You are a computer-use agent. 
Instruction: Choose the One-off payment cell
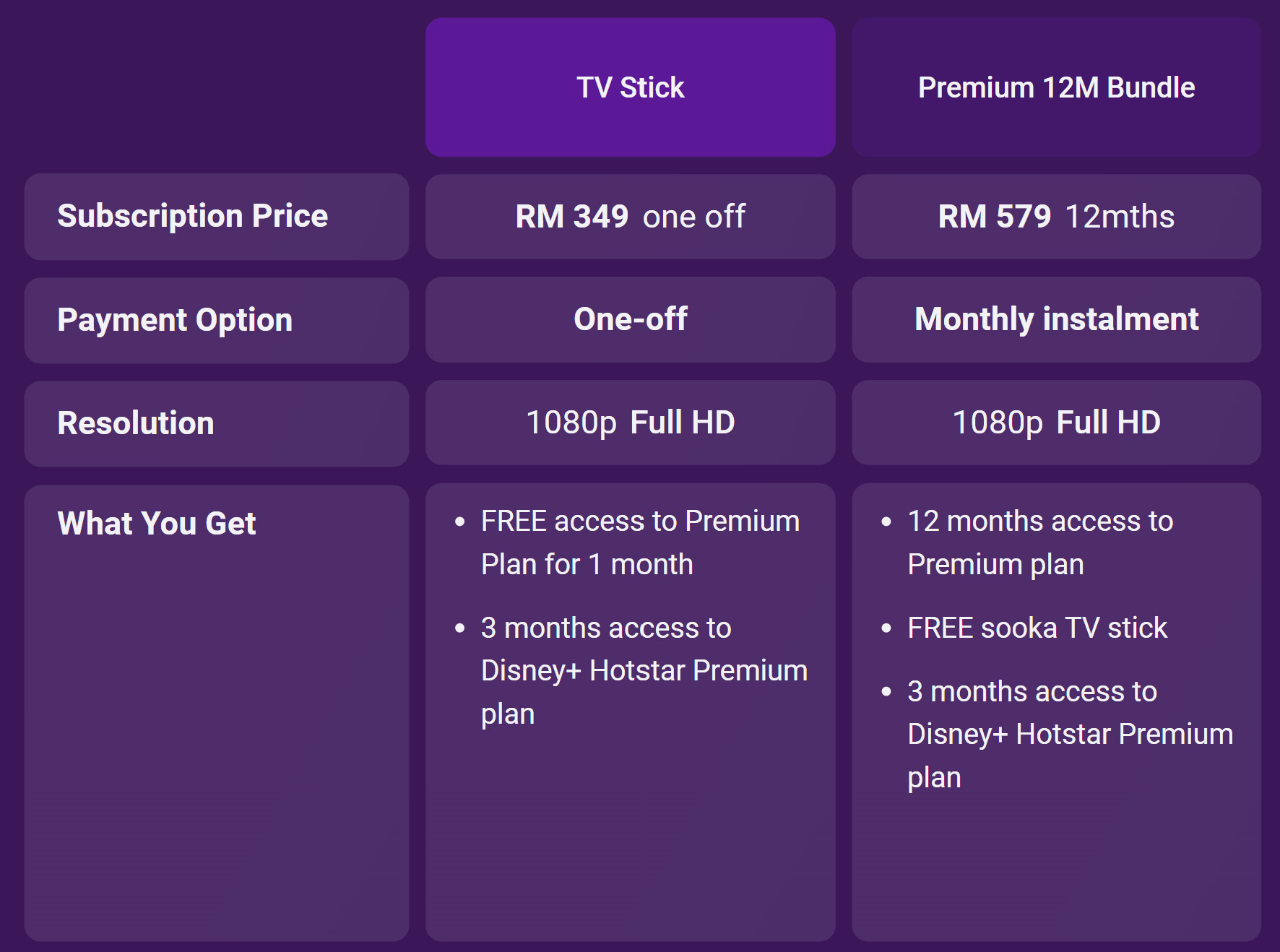pyautogui.click(x=630, y=319)
